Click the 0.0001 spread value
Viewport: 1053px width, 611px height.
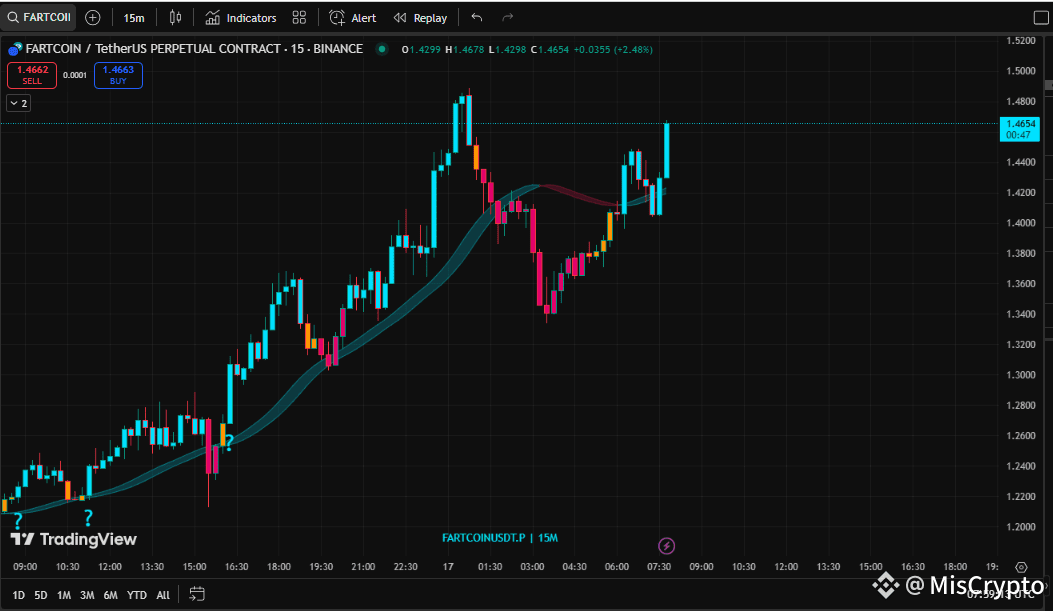coord(75,75)
